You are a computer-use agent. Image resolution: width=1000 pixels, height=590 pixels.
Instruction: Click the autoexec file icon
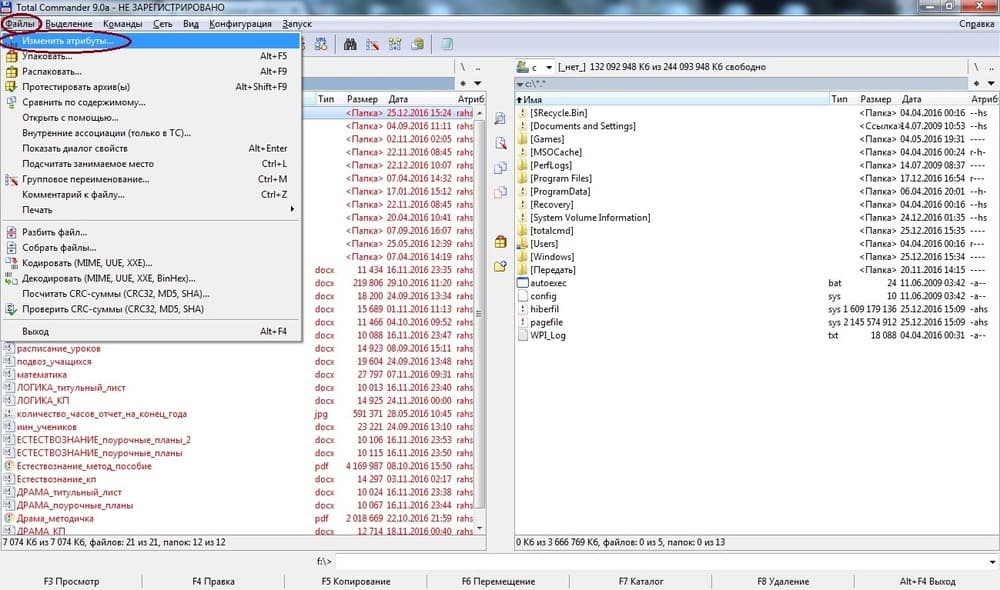[522, 283]
